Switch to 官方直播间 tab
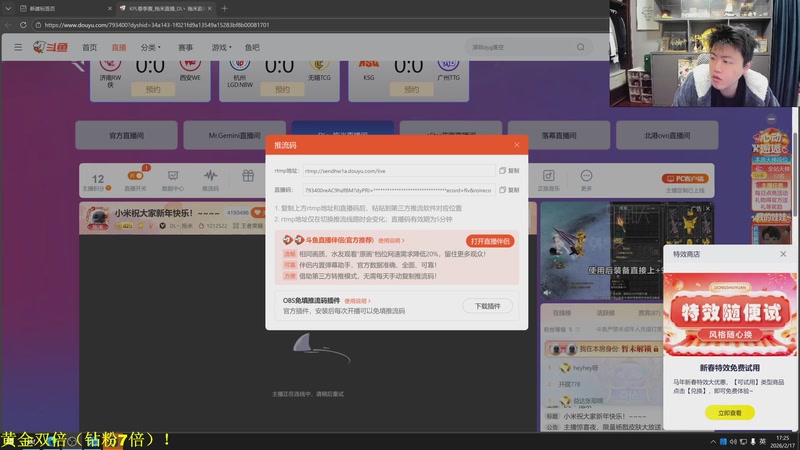Image resolution: width=800 pixels, height=450 pixels. tap(127, 135)
